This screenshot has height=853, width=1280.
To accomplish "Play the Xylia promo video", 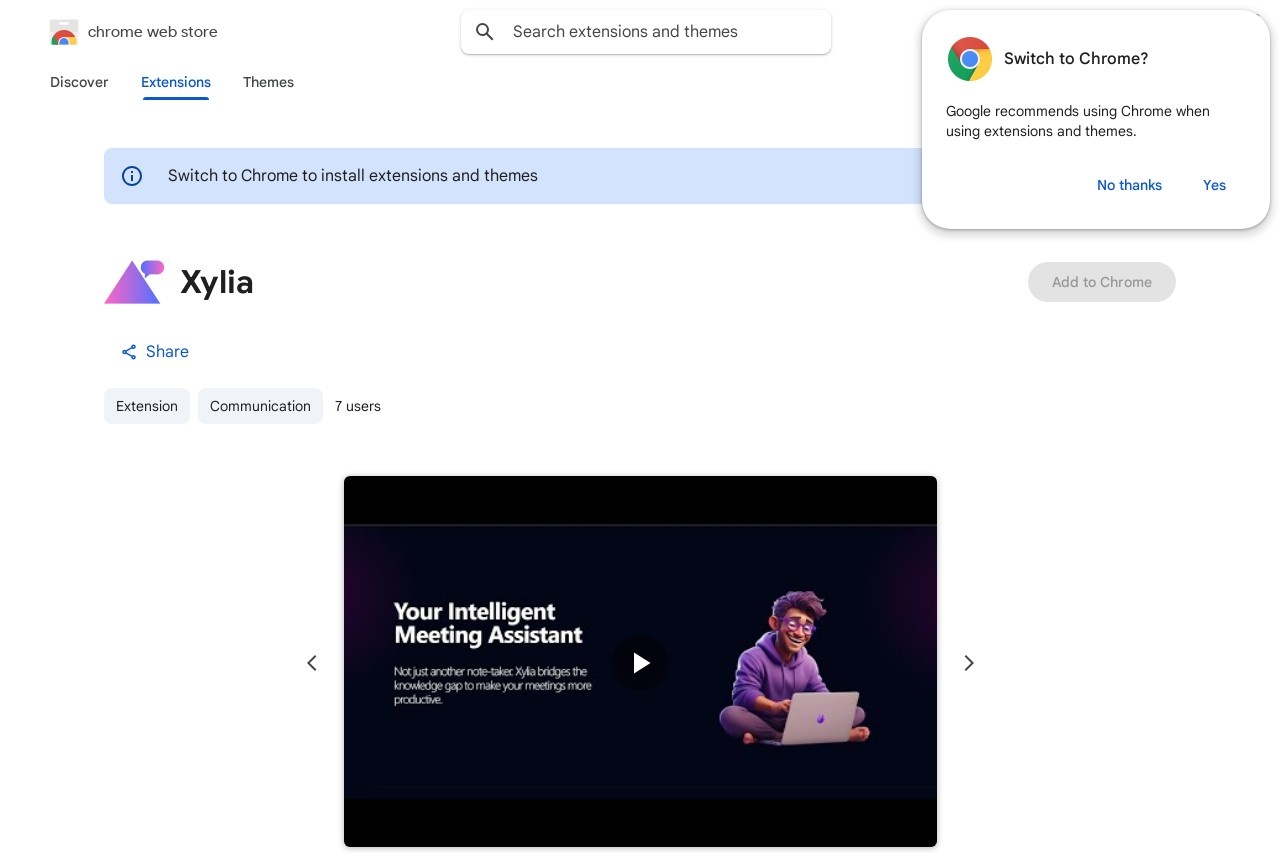I will (640, 662).
